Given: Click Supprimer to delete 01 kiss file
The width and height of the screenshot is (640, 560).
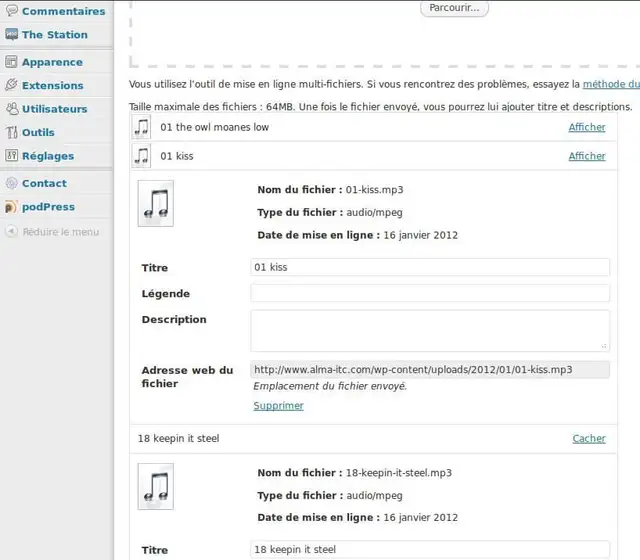Looking at the screenshot, I should click(x=278, y=405).
